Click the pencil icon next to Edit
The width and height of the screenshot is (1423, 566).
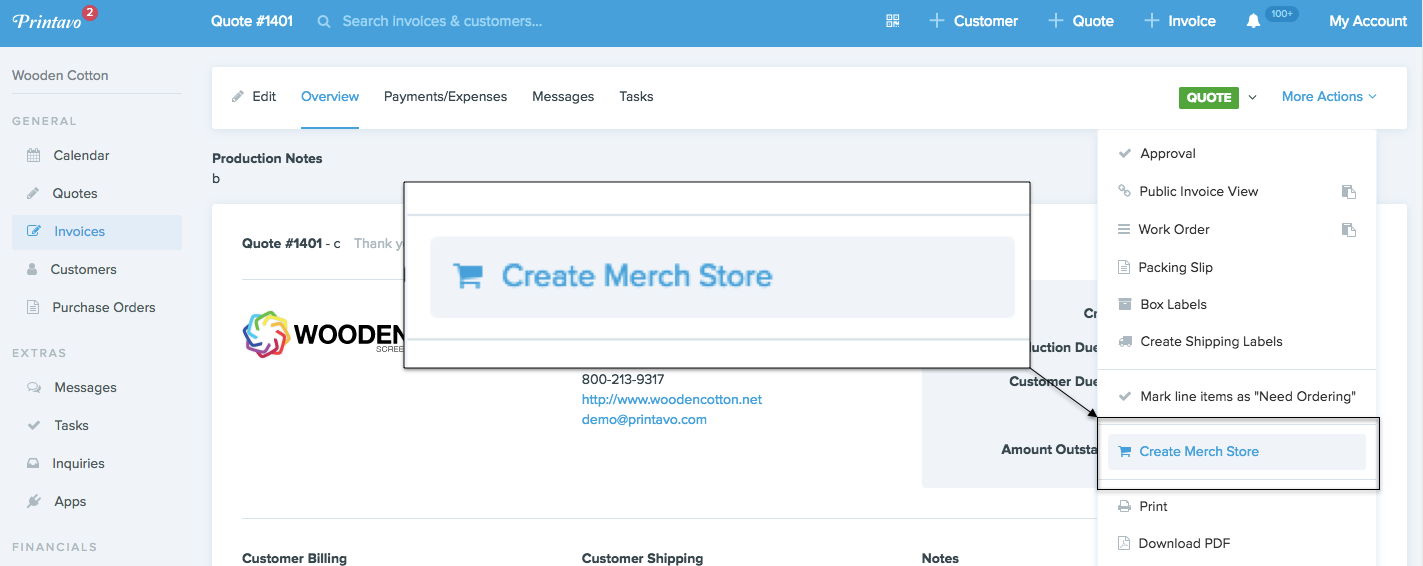coord(238,97)
